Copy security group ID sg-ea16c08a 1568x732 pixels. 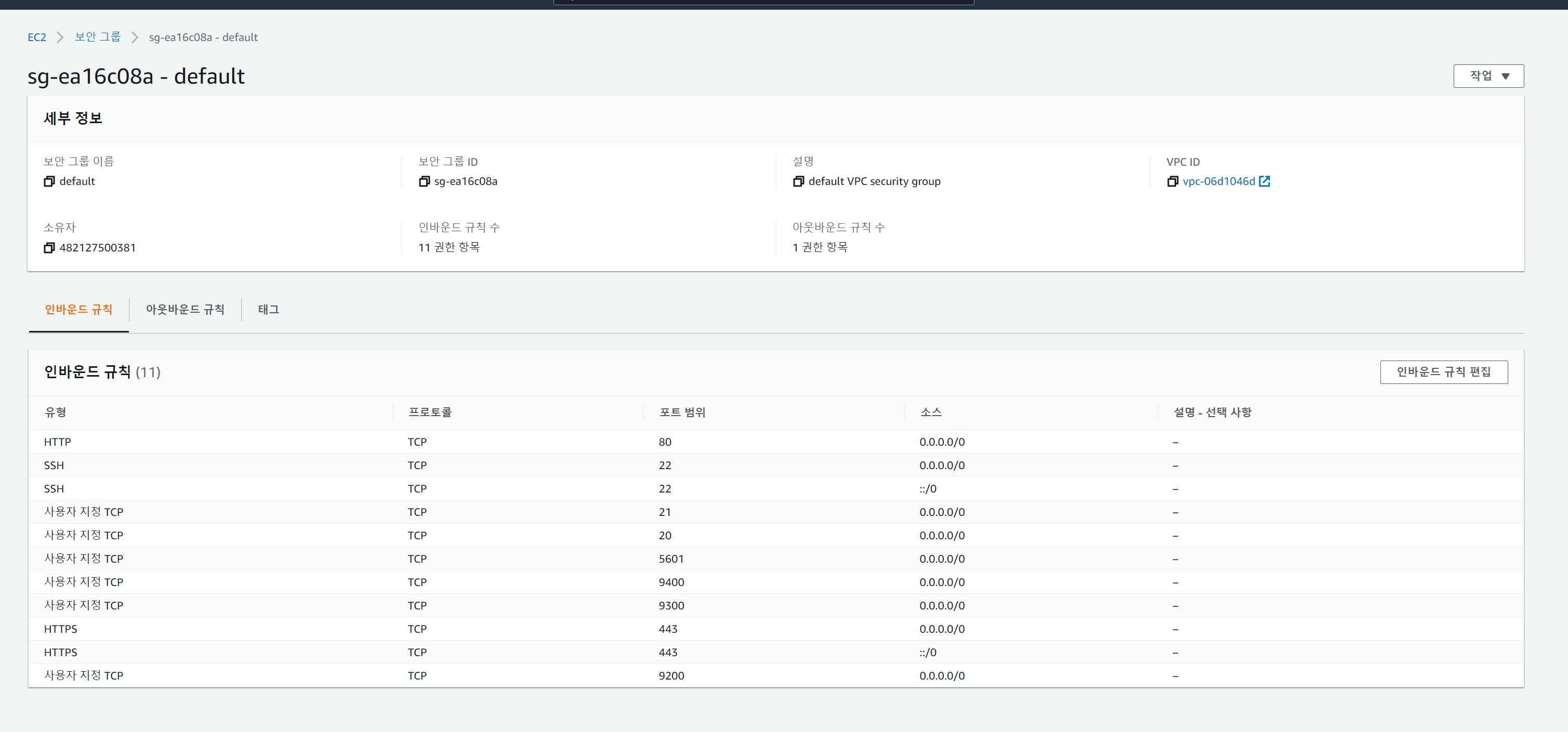pyautogui.click(x=424, y=181)
